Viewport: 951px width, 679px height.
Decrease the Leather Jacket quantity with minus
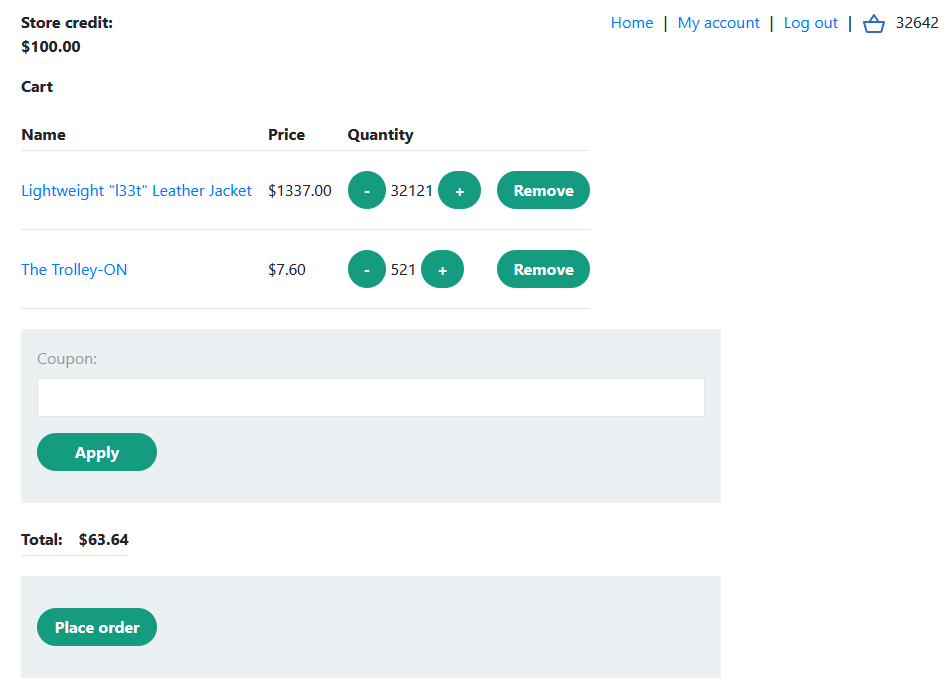(366, 191)
